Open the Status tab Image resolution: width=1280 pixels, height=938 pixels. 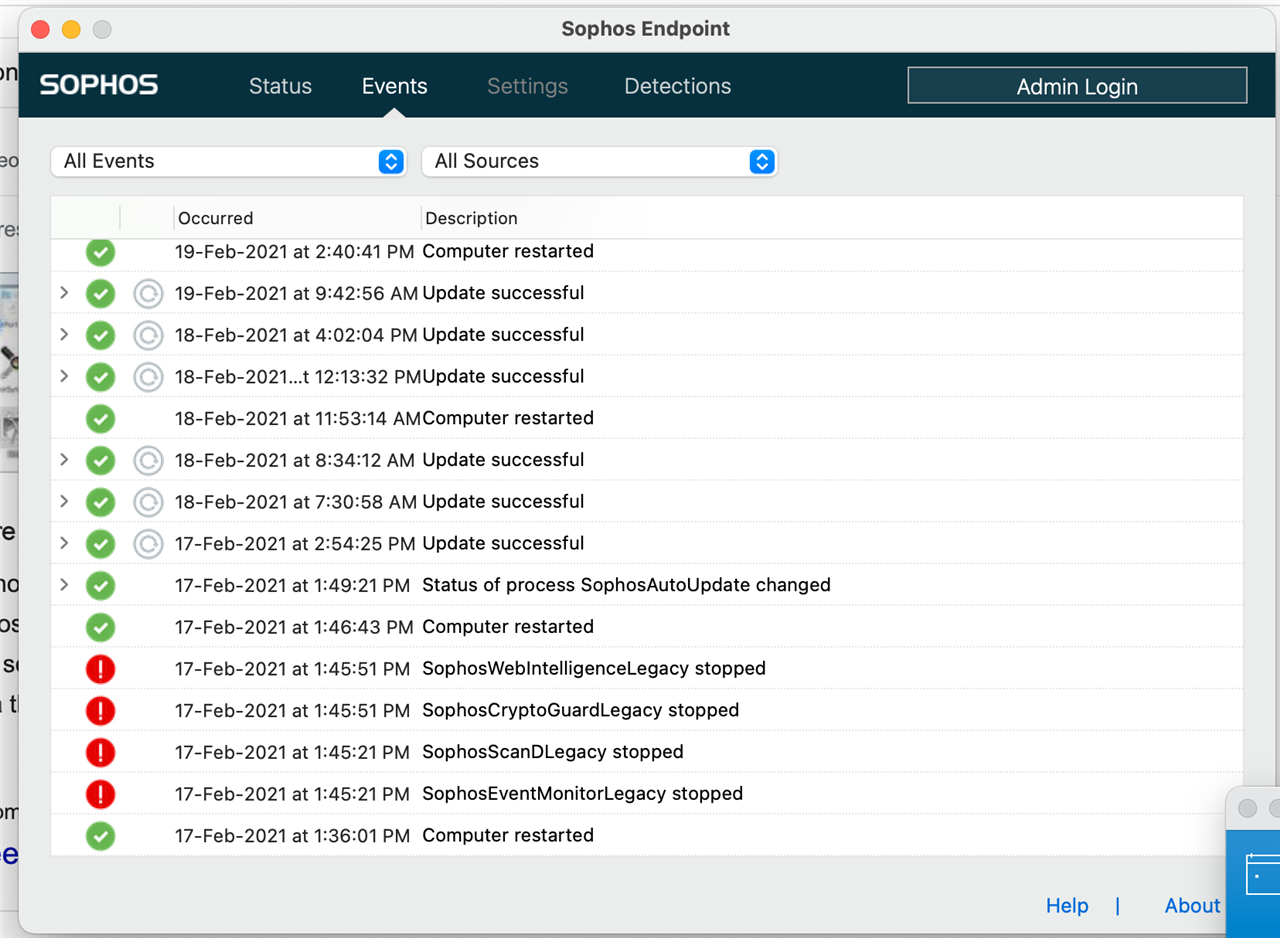(280, 86)
